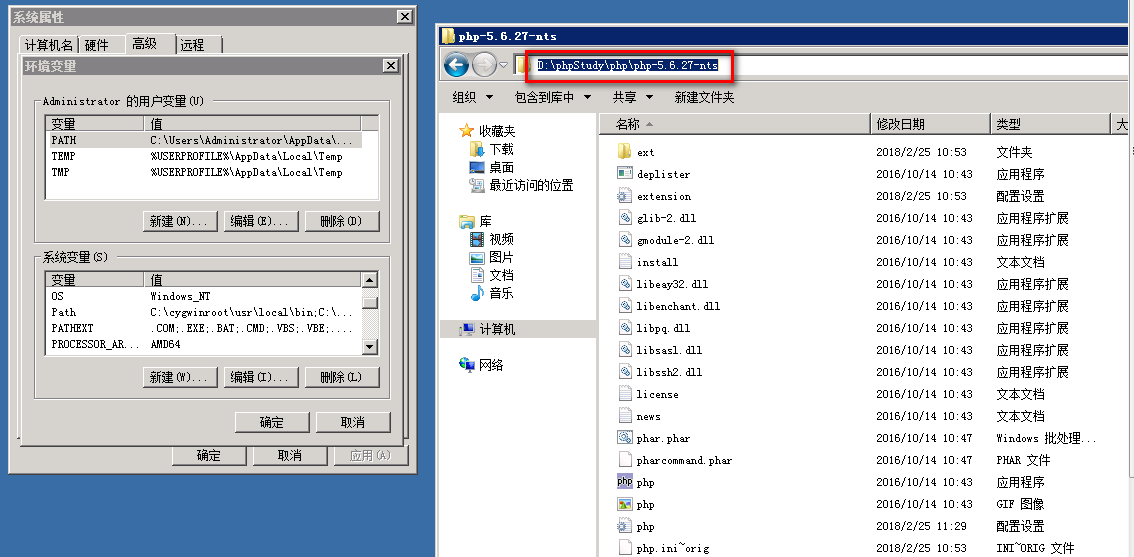
Task: Open the 组织 menu
Action: (473, 97)
